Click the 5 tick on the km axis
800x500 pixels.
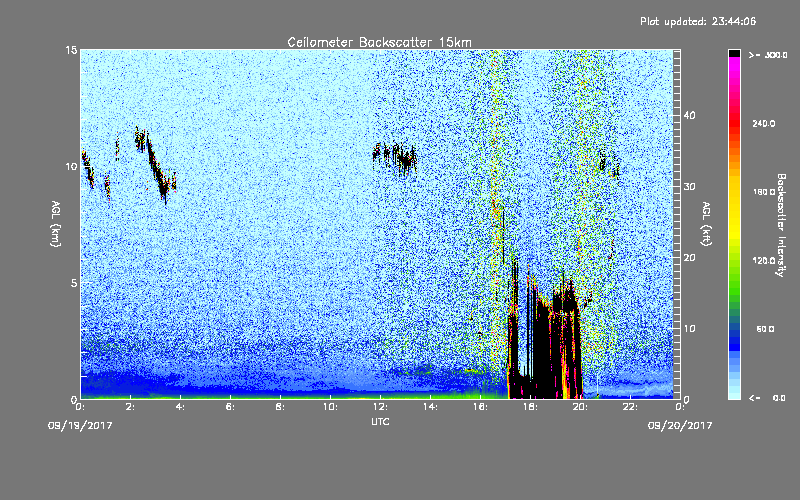(x=73, y=283)
